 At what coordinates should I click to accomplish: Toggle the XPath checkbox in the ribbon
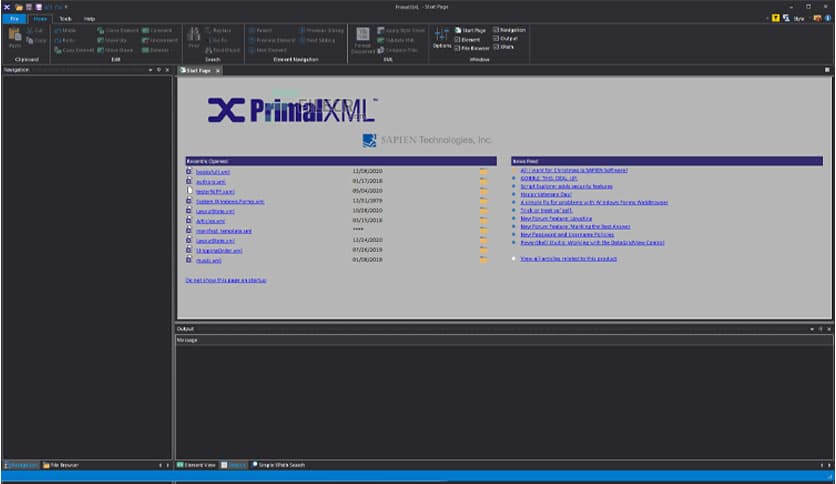496,47
